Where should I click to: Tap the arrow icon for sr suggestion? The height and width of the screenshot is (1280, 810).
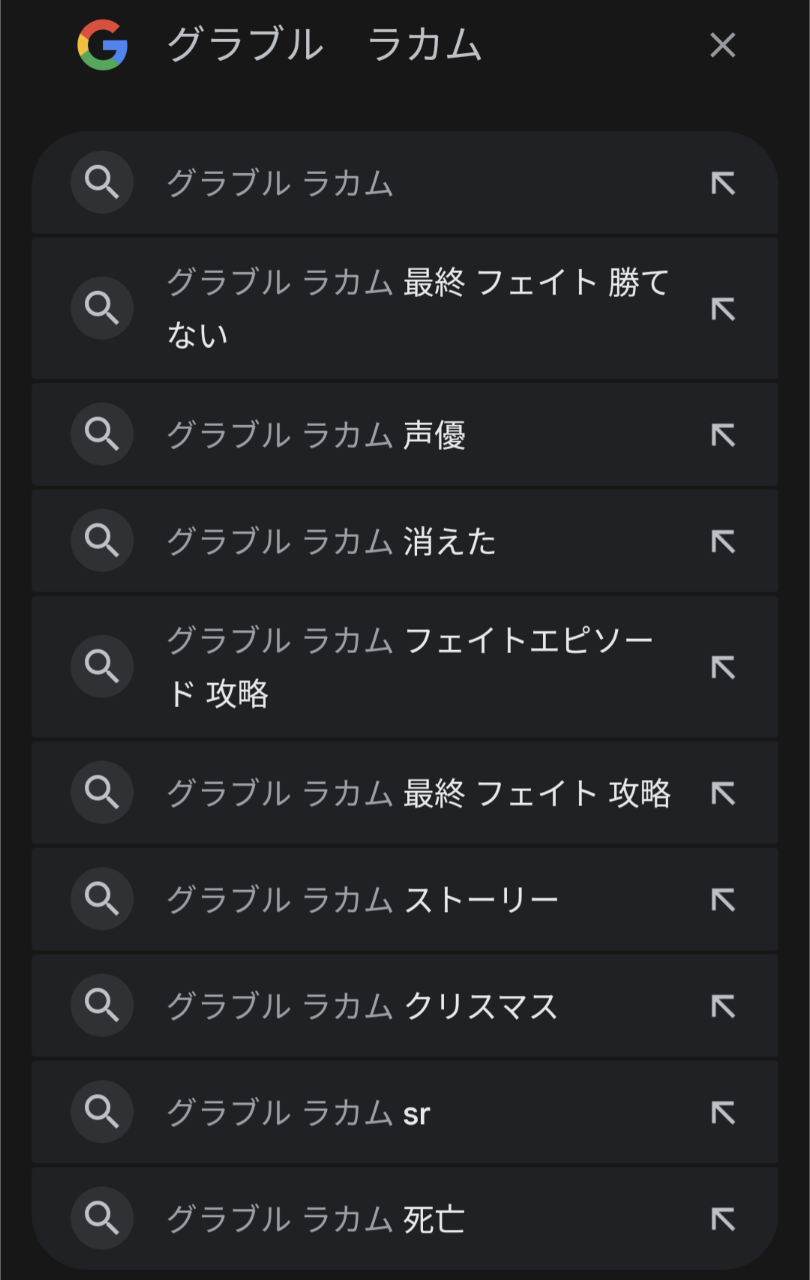pos(722,1112)
